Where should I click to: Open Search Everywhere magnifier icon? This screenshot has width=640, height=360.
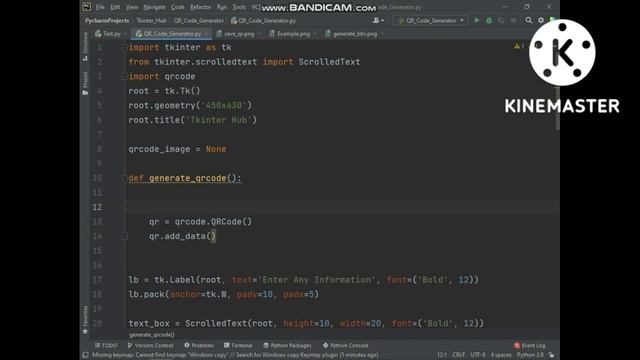click(x=529, y=20)
